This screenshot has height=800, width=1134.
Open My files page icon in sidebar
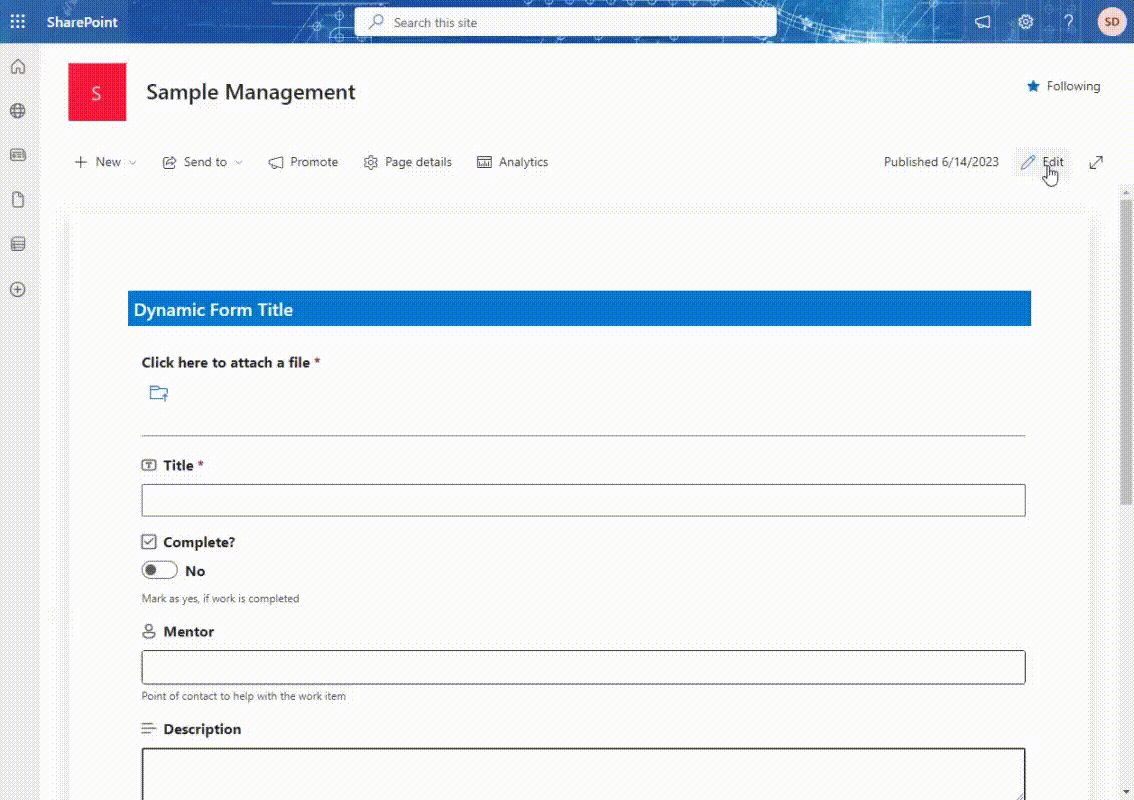click(18, 200)
